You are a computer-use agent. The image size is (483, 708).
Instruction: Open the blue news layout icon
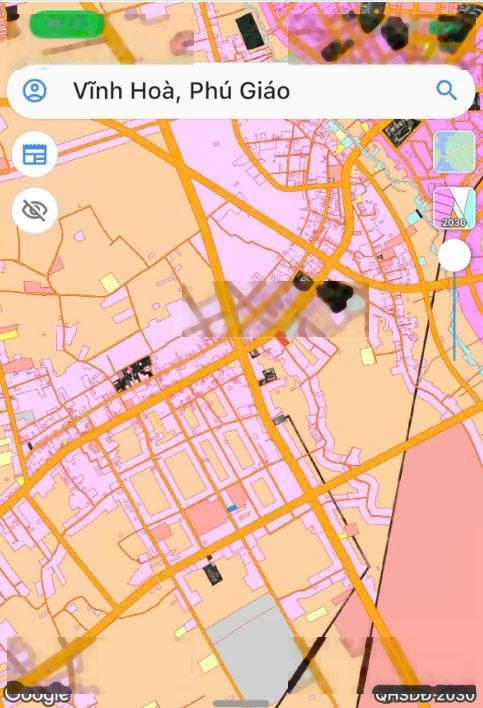pyautogui.click(x=35, y=154)
